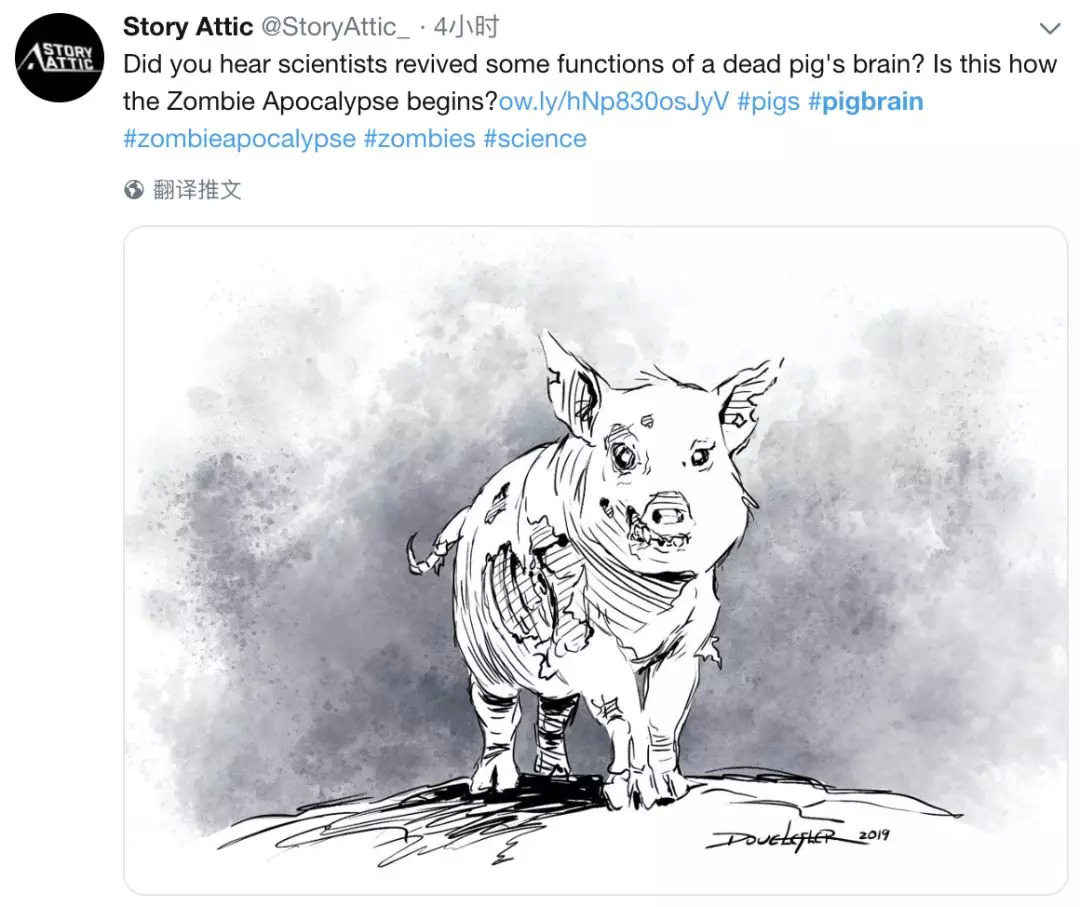The image size is (1080, 907).
Task: Open the tweet options chevron menu
Action: pyautogui.click(x=1050, y=27)
